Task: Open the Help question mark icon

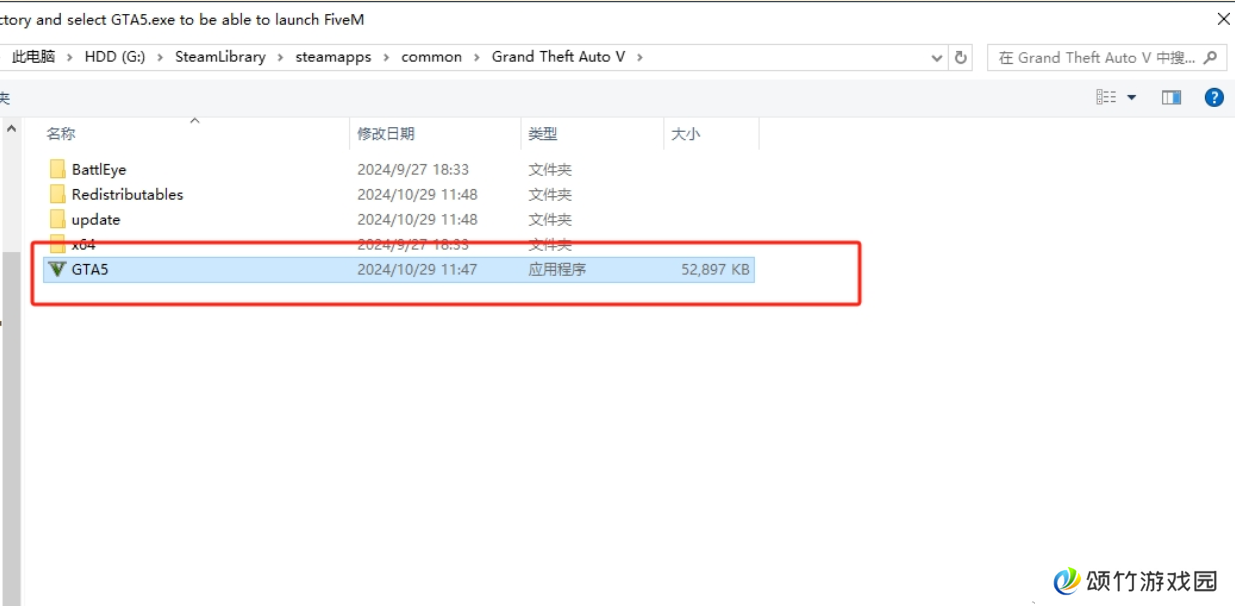Action: (1214, 97)
